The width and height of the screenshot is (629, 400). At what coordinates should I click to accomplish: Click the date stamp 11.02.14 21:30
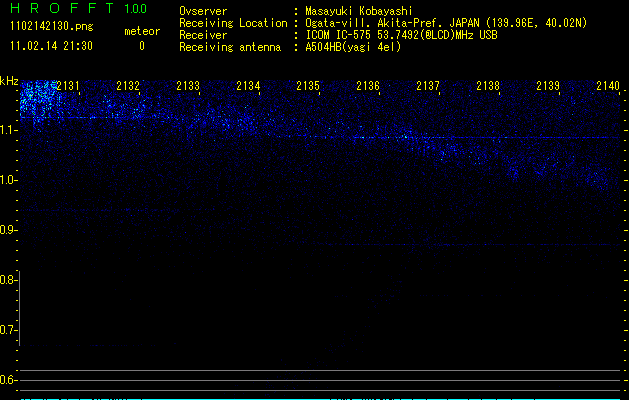click(x=51, y=46)
